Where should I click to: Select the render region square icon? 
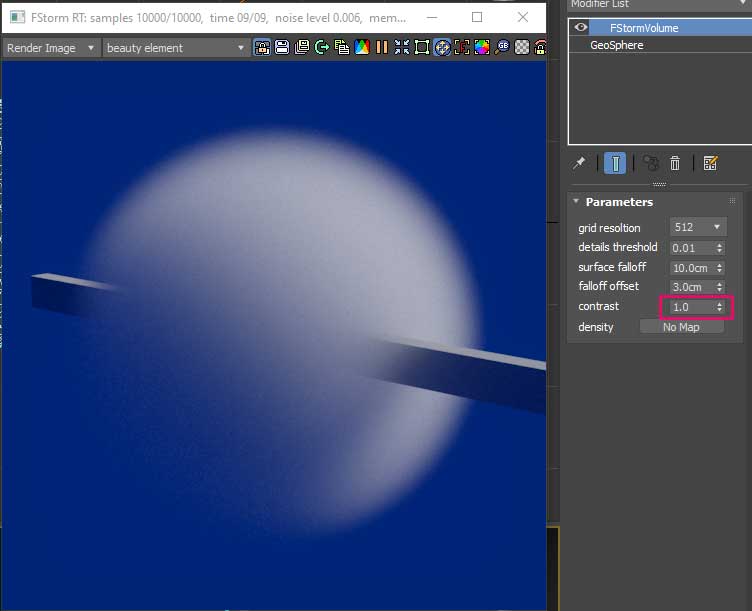(x=422, y=48)
